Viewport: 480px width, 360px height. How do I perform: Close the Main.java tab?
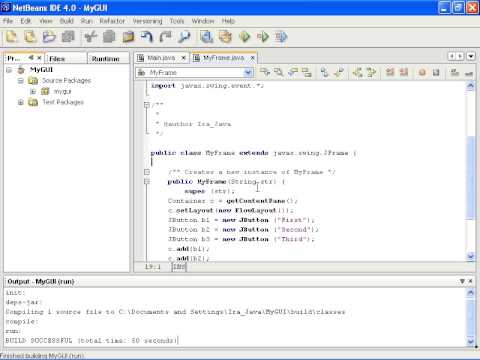click(183, 58)
